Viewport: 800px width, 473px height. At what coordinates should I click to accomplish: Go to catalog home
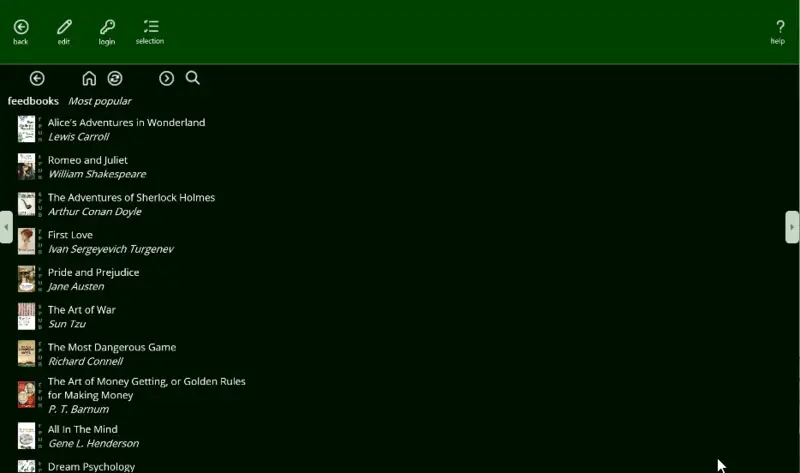pyautogui.click(x=89, y=78)
